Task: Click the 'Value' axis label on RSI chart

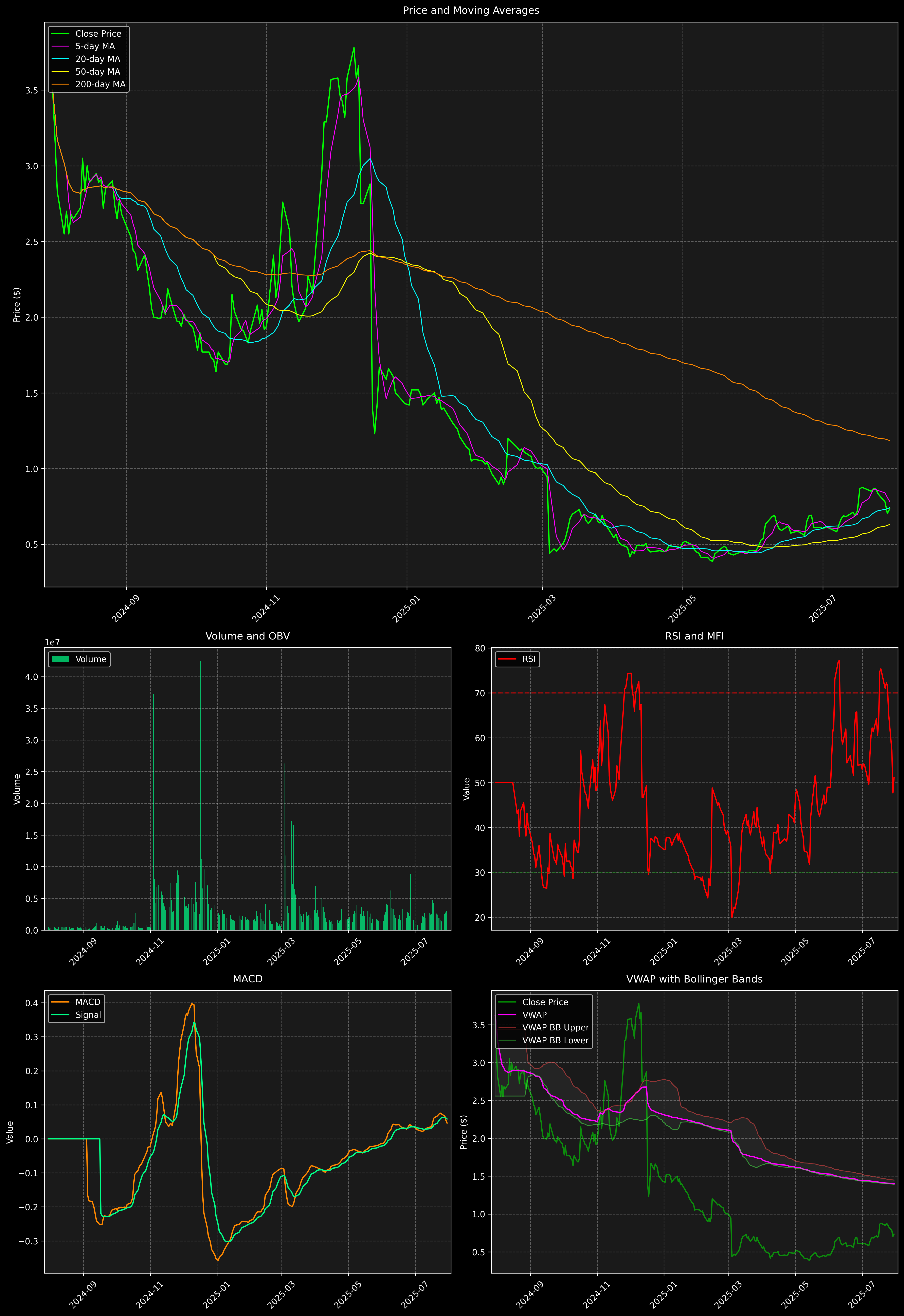Action: (x=467, y=789)
